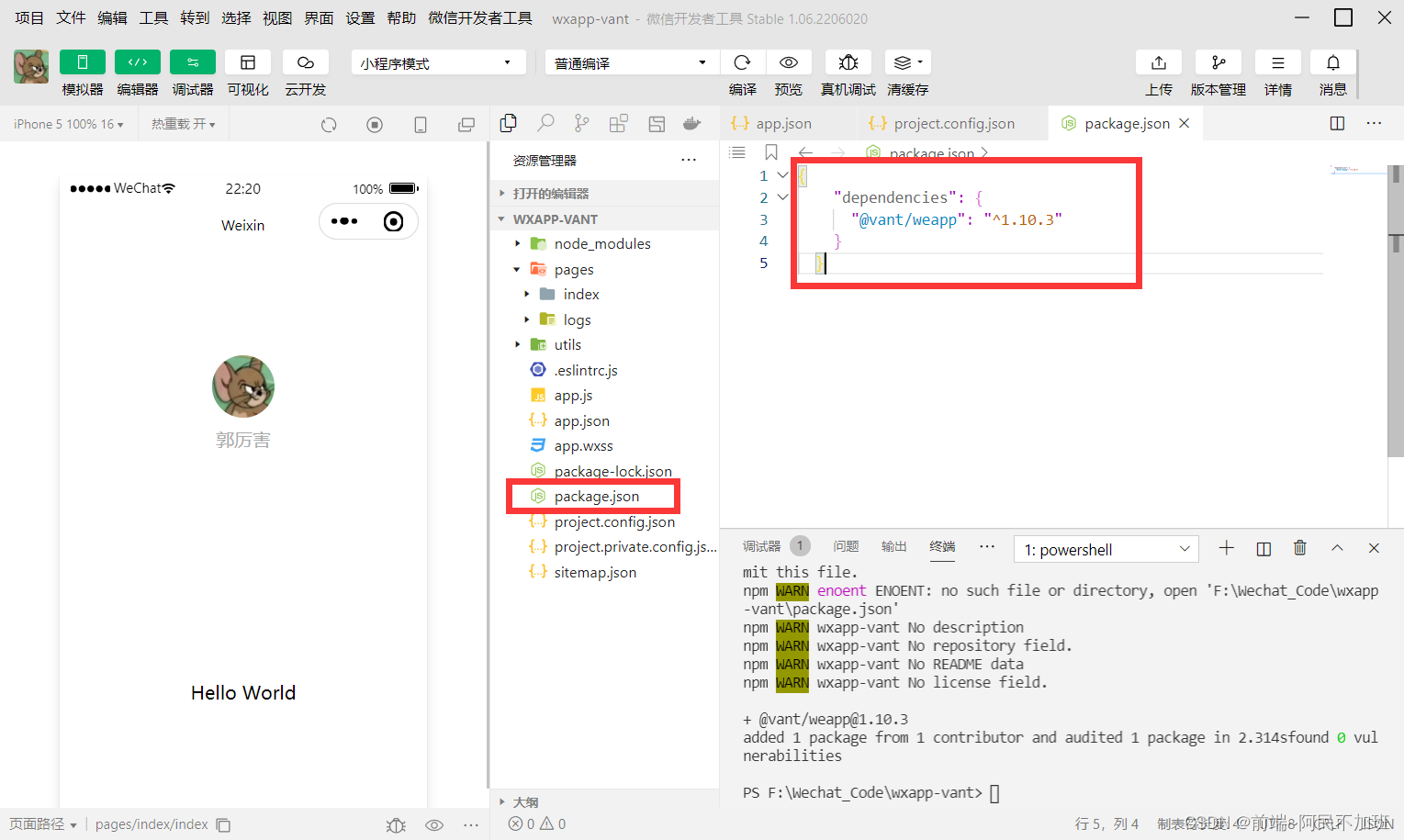This screenshot has width=1404, height=840.
Task: Click the upload (上传) button
Action: click(1159, 62)
